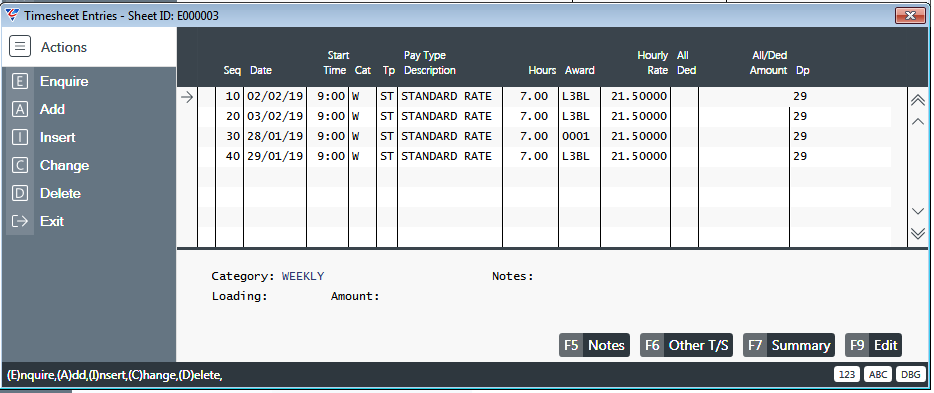Click the Insert I key icon
The height and width of the screenshot is (393, 934).
[20, 138]
